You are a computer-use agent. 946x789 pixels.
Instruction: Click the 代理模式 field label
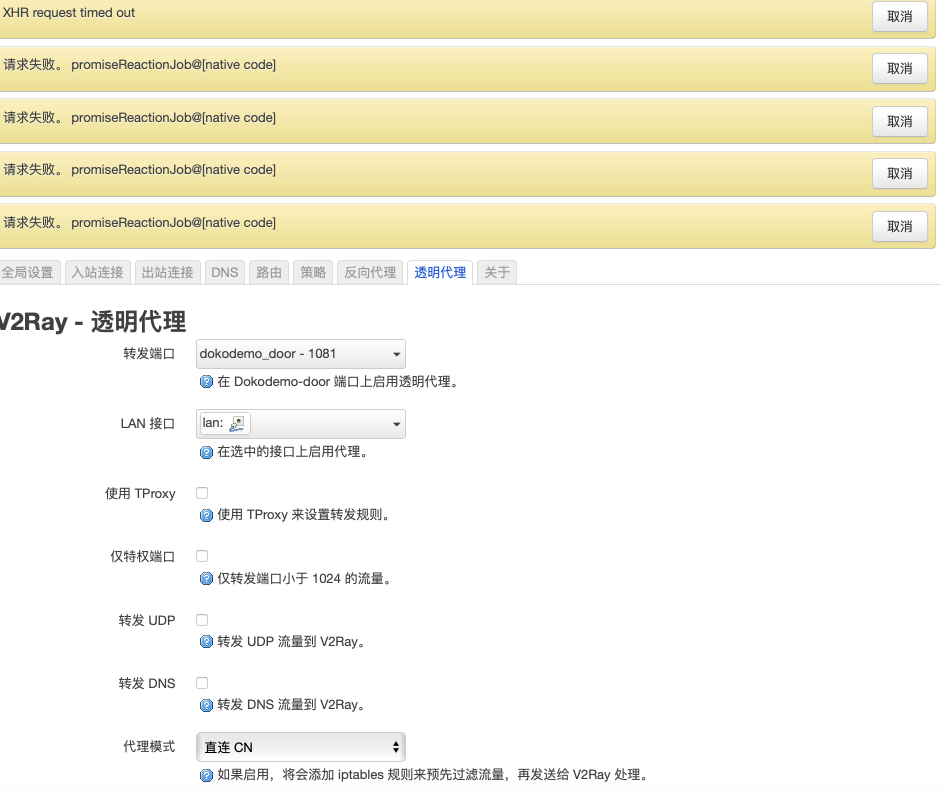[149, 747]
